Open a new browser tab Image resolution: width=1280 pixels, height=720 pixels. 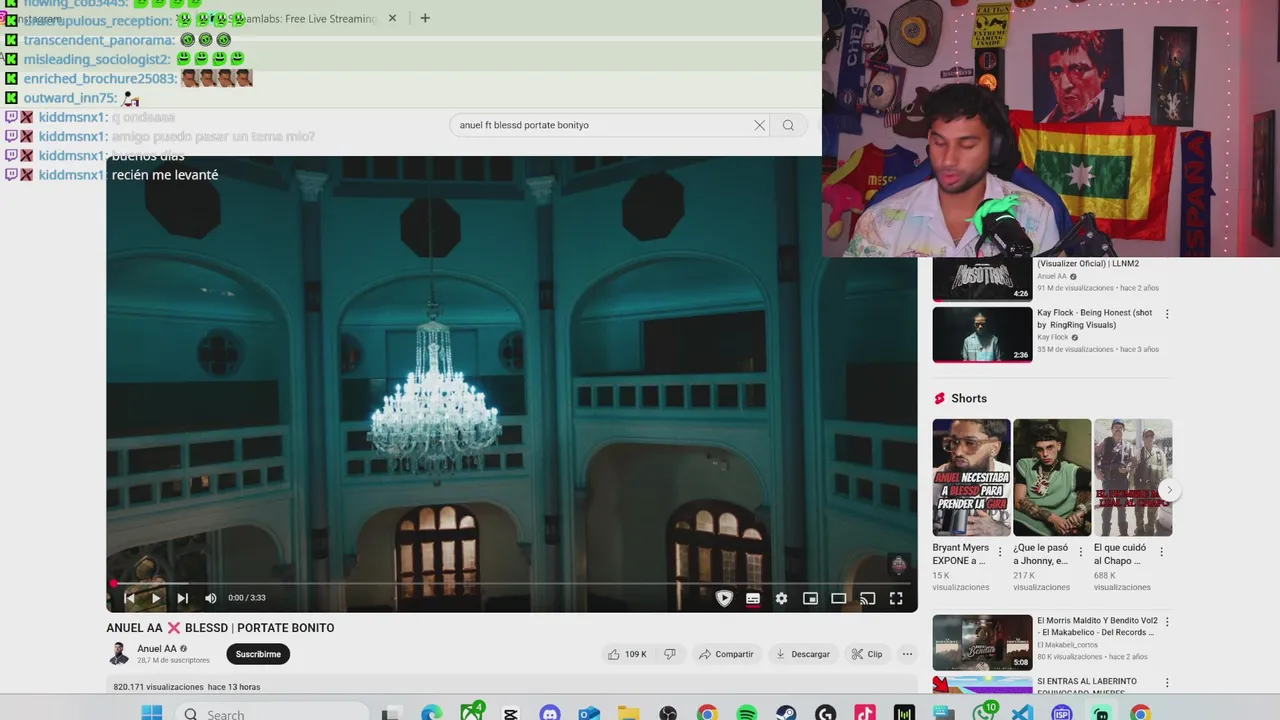[x=425, y=18]
